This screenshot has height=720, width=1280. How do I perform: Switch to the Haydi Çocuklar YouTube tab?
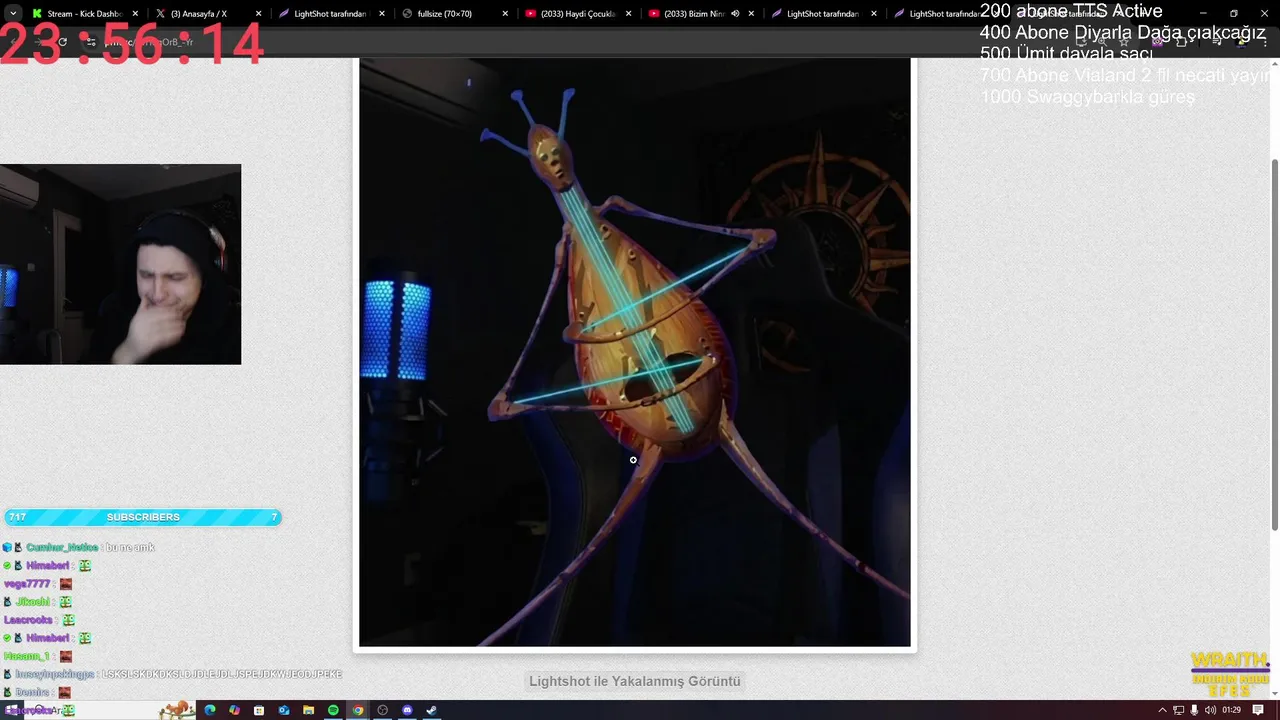(576, 14)
